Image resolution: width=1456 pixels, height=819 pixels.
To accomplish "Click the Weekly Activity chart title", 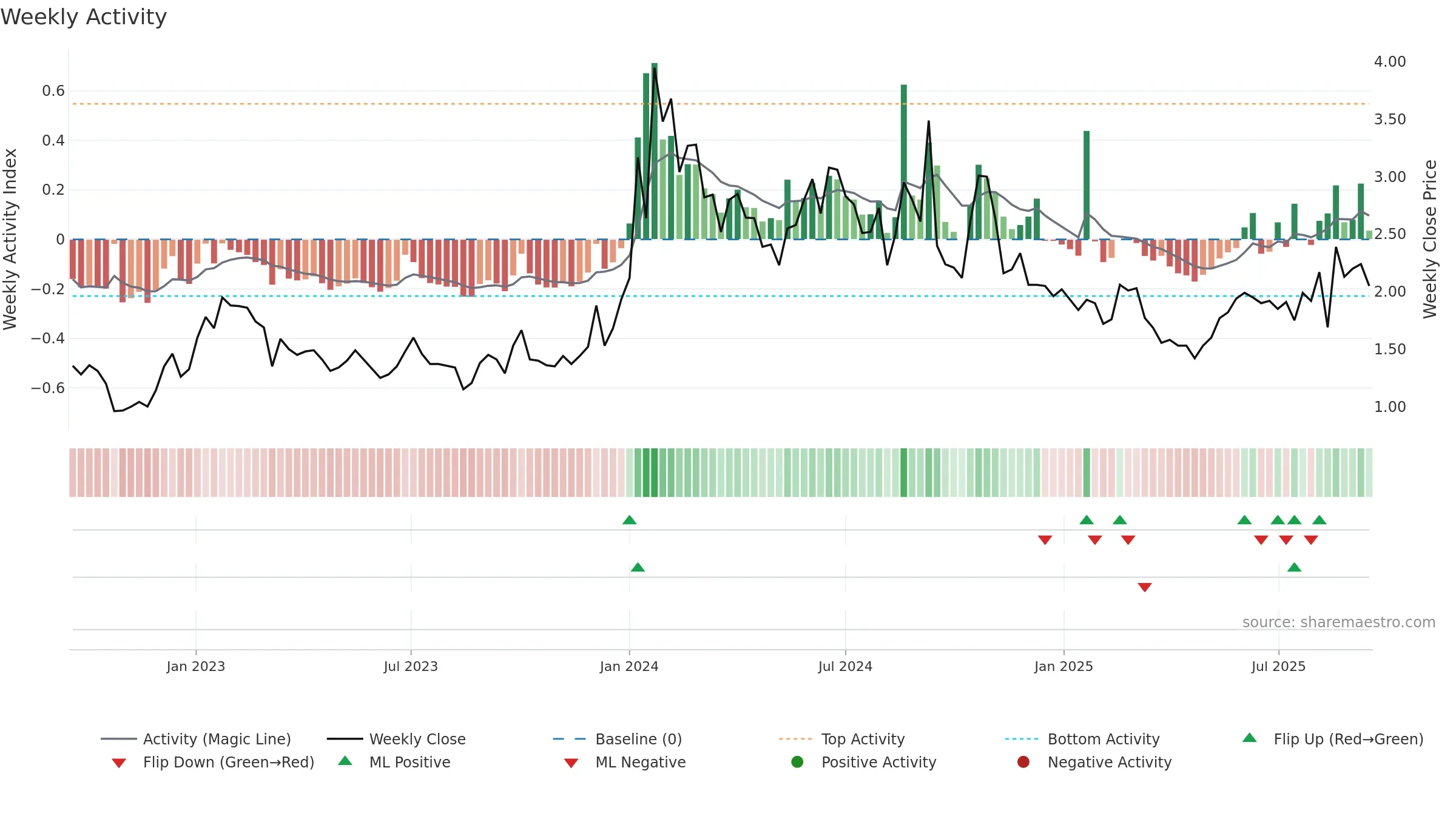I will pos(84,17).
